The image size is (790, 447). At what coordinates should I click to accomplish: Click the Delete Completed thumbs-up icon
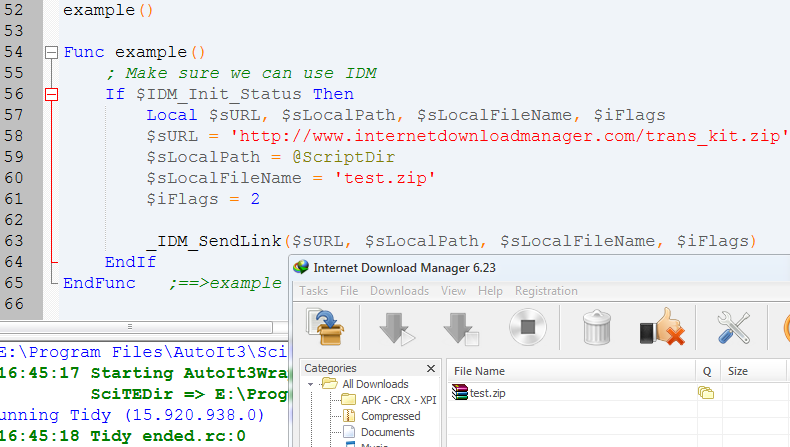662,327
